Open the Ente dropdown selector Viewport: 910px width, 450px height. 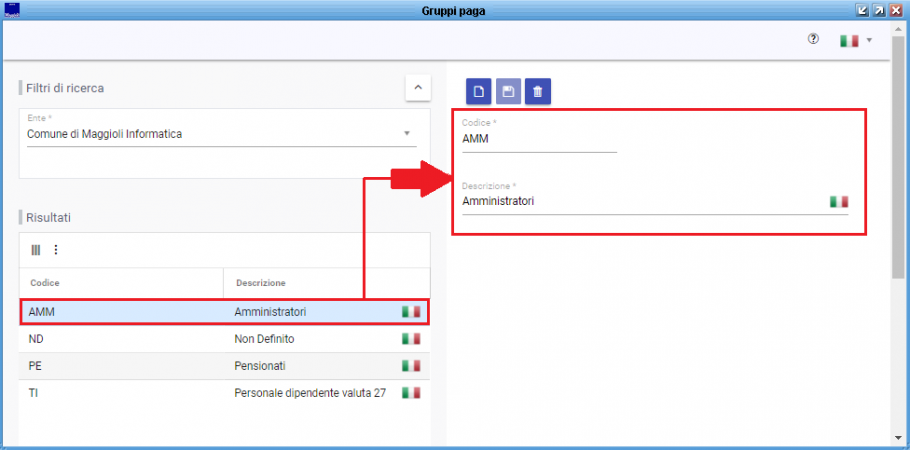pyautogui.click(x=221, y=134)
